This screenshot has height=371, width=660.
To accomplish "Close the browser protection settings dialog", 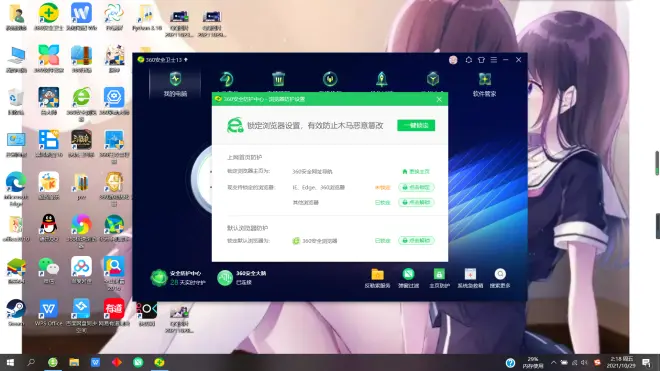I will tap(439, 99).
